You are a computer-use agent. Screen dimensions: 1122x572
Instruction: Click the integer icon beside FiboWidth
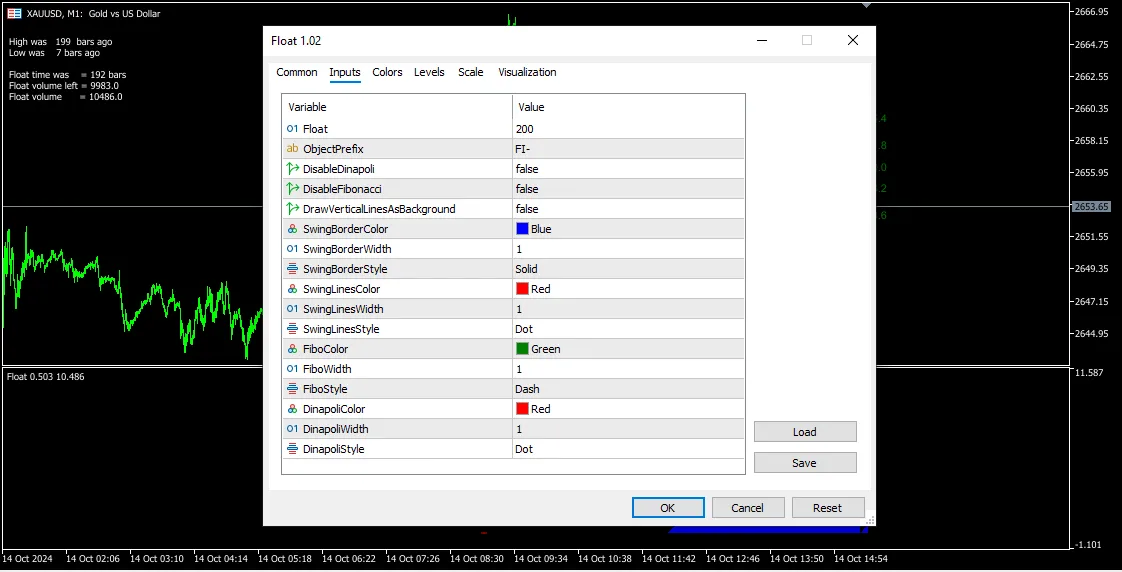pos(292,369)
